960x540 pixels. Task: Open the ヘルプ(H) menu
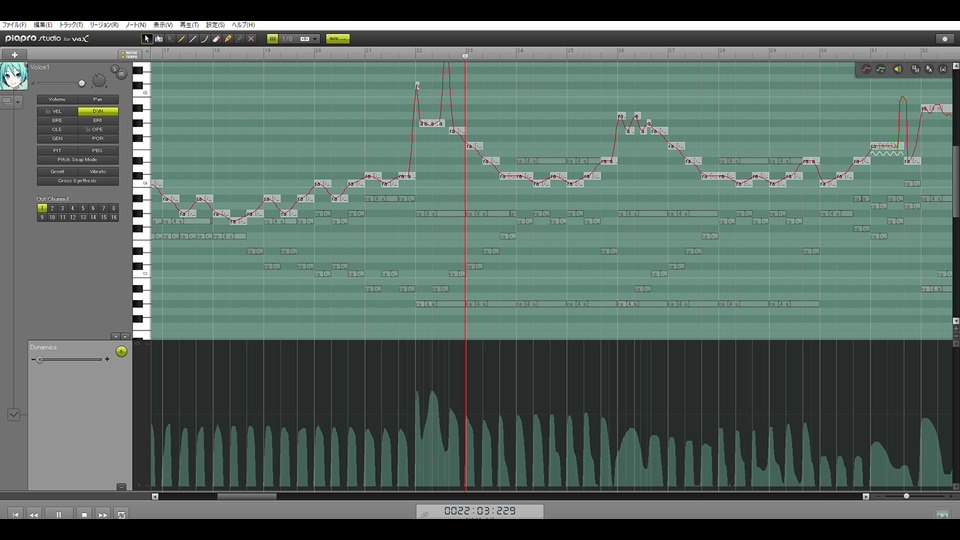point(243,25)
